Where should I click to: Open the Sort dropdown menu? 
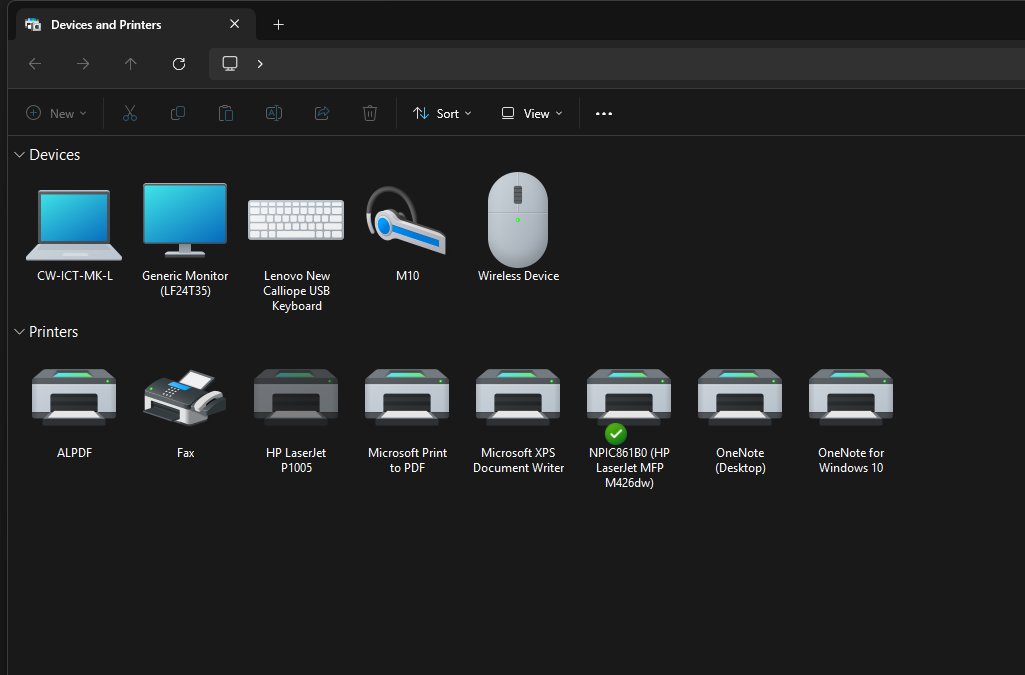click(x=443, y=114)
